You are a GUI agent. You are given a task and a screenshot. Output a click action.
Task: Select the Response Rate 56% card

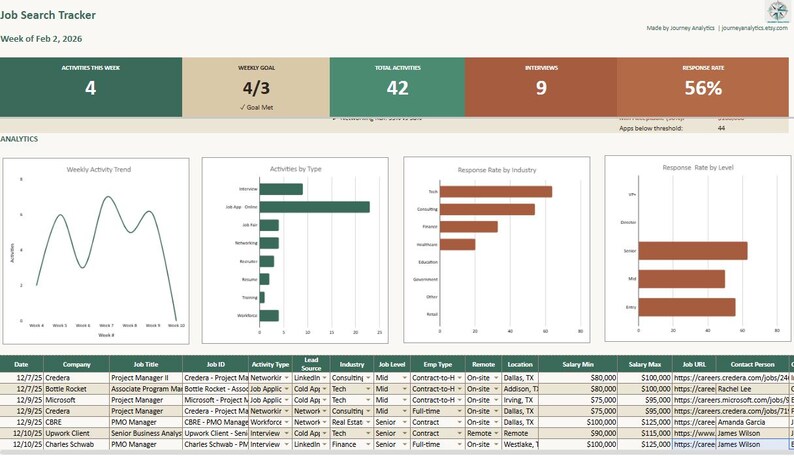click(703, 87)
